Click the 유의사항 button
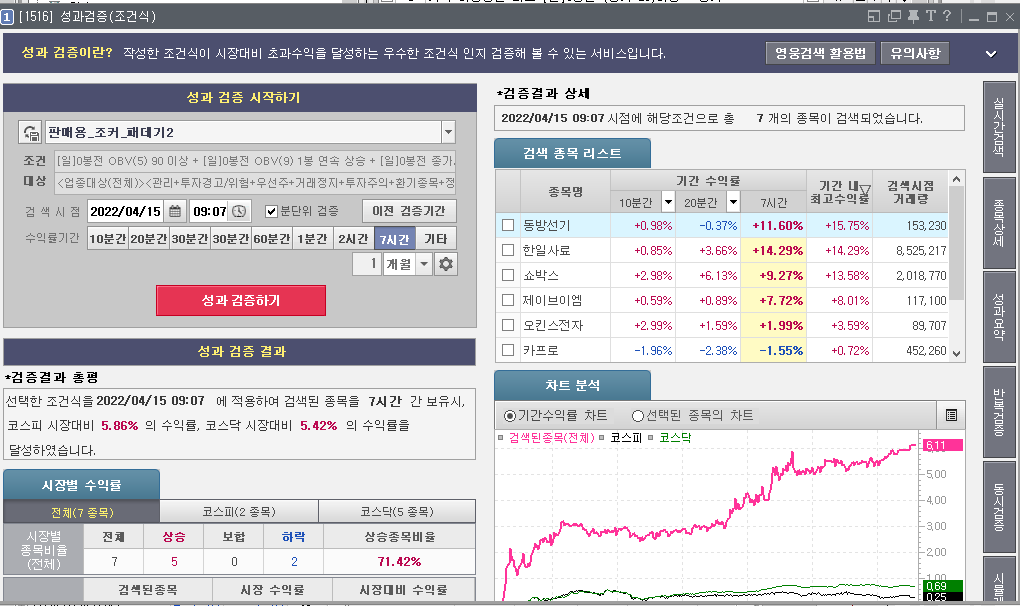The width and height of the screenshot is (1020, 606). coord(915,53)
